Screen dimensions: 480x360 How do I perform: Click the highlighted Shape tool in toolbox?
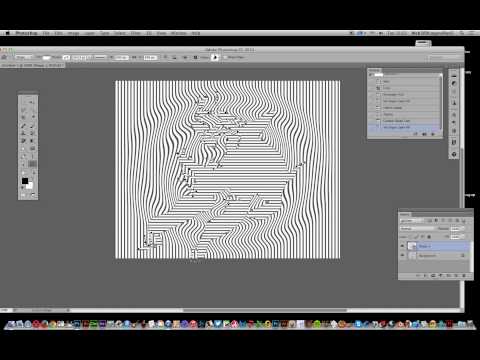pyautogui.click(x=32, y=164)
